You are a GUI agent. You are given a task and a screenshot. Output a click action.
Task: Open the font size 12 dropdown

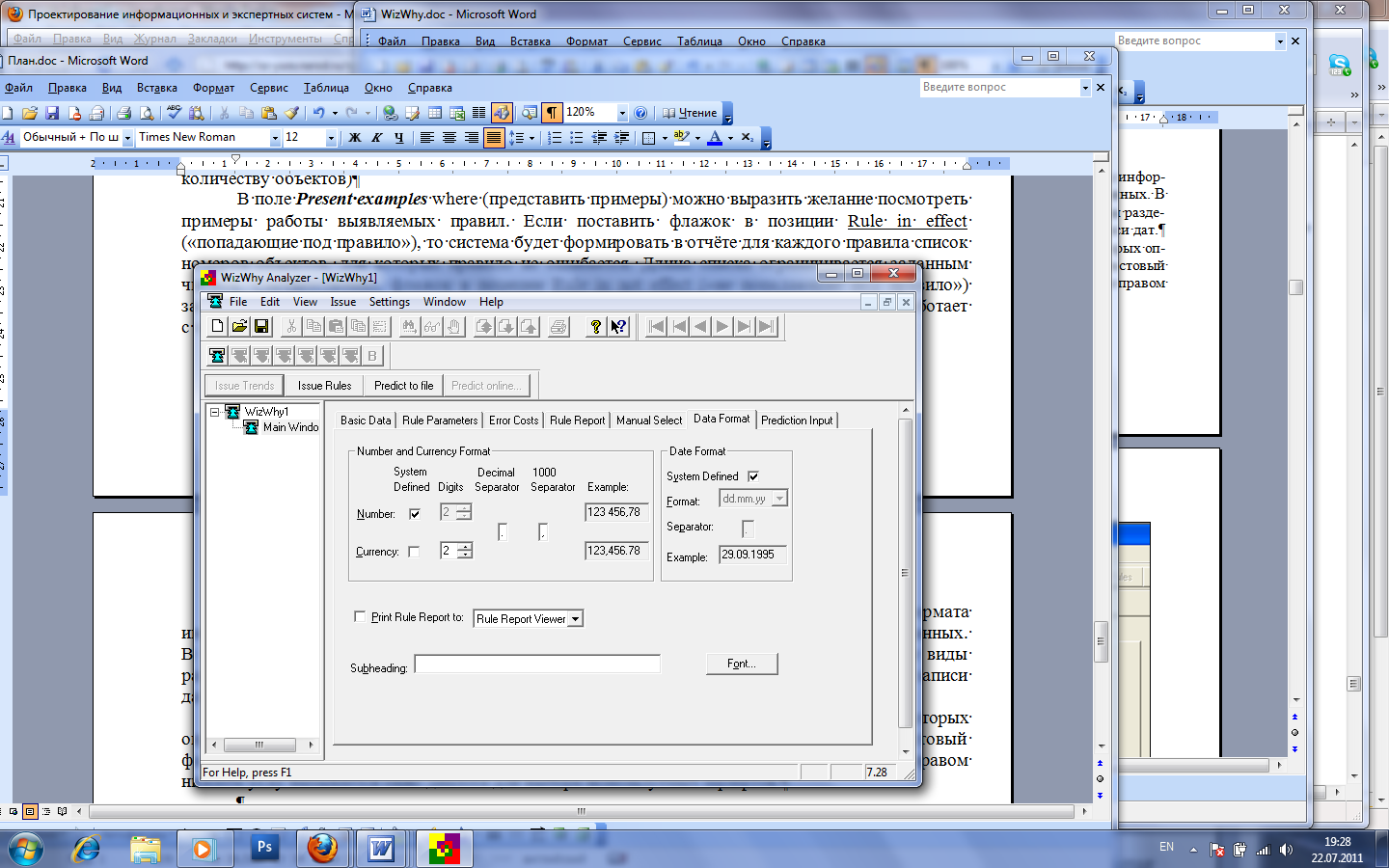[x=331, y=138]
